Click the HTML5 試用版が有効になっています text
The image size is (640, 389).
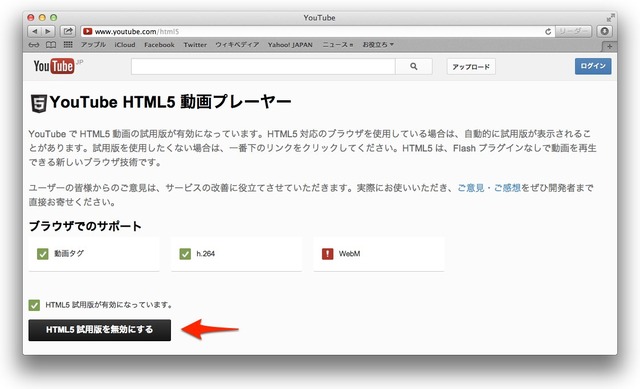tap(109, 305)
